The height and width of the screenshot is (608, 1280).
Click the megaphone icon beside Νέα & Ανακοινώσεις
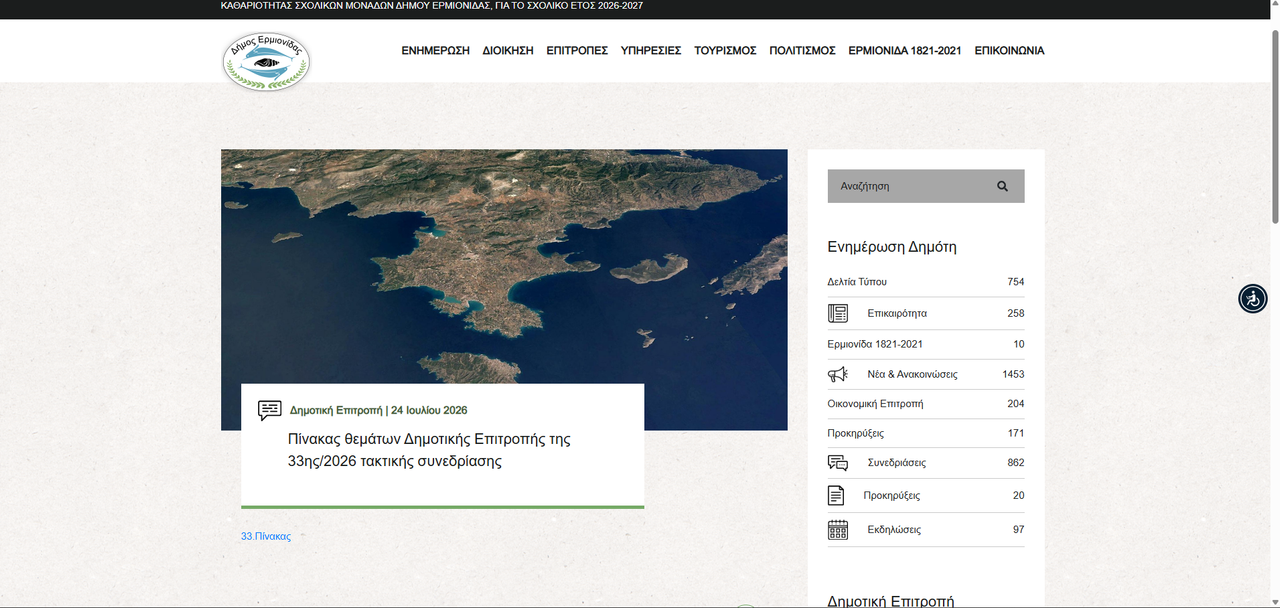click(x=838, y=374)
